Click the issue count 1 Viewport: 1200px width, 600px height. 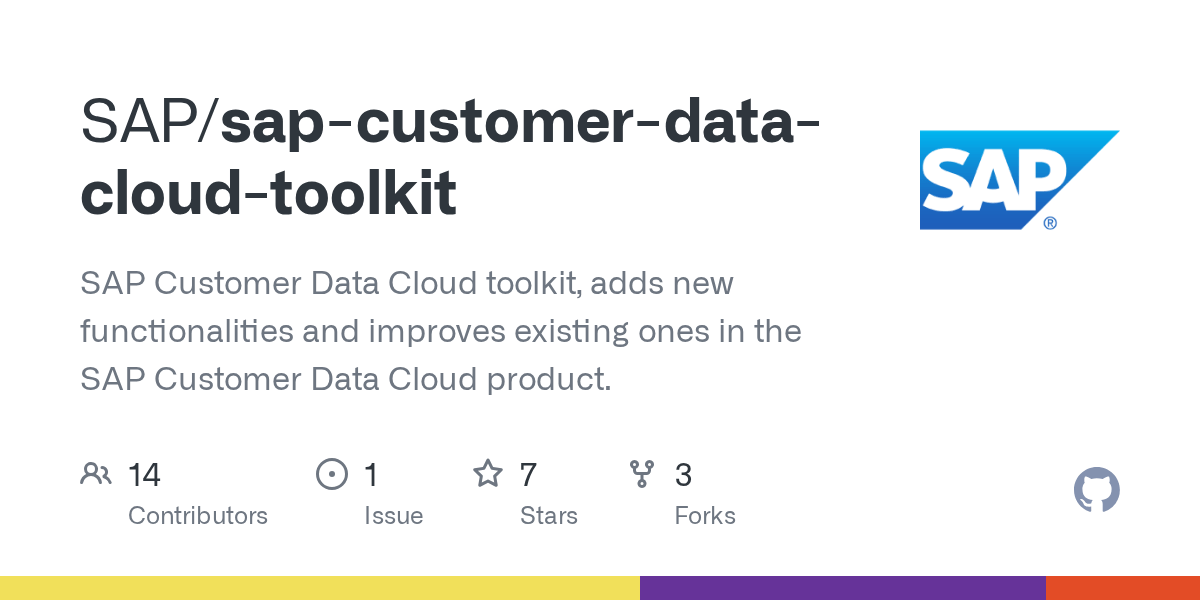pos(371,475)
